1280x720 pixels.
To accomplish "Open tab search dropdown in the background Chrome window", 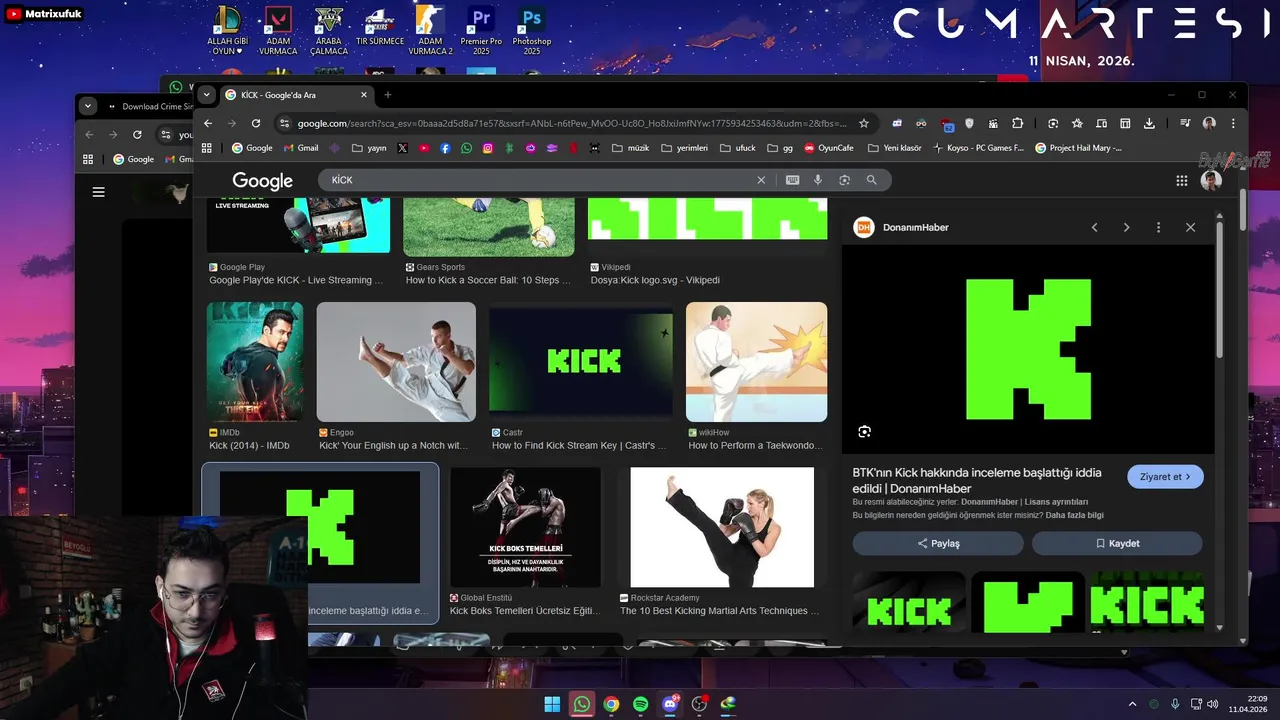I will pos(88,106).
